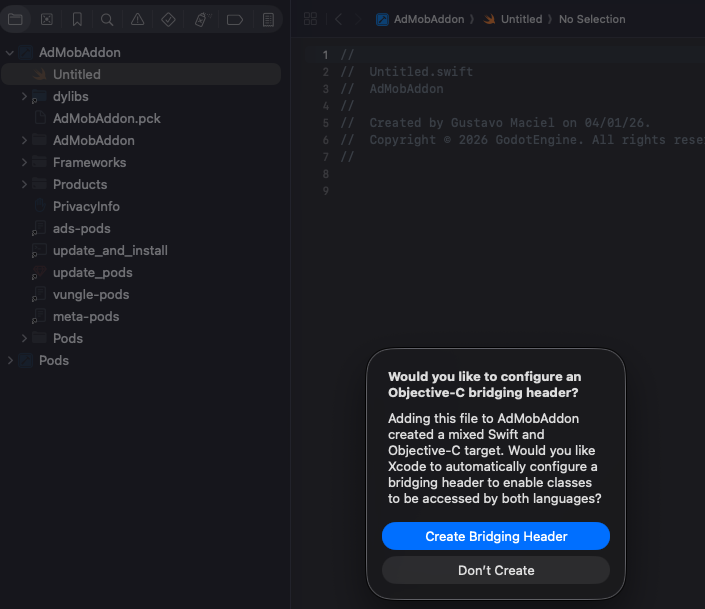Open the Breakpoint navigator
The height and width of the screenshot is (609, 705).
[234, 19]
